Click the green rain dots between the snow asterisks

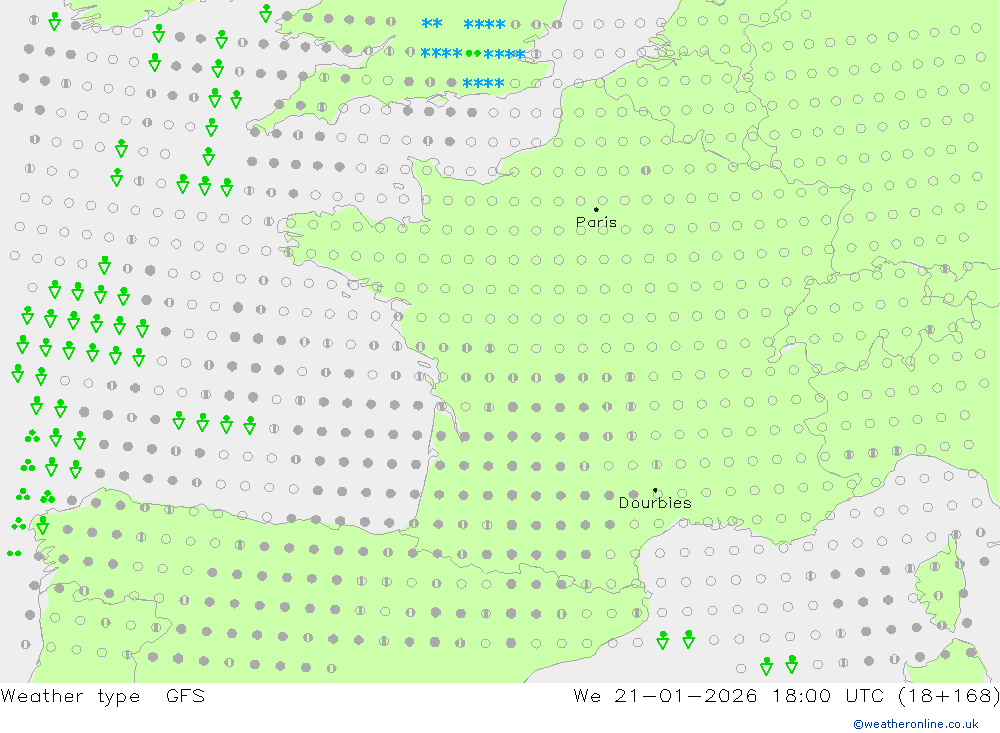coord(473,54)
